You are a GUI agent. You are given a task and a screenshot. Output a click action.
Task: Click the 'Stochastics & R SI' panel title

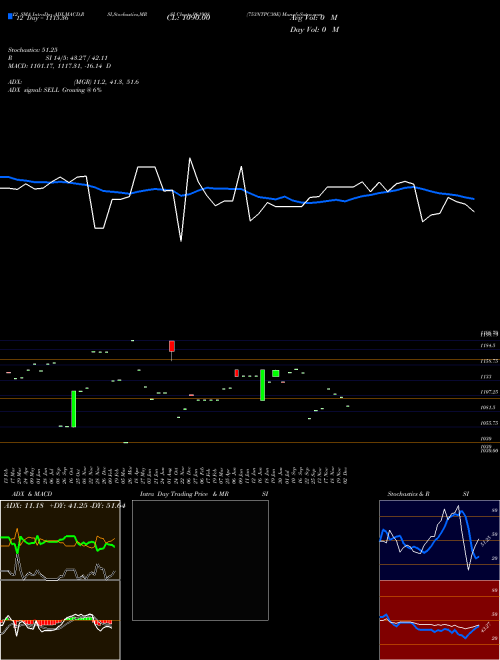pyautogui.click(x=428, y=494)
